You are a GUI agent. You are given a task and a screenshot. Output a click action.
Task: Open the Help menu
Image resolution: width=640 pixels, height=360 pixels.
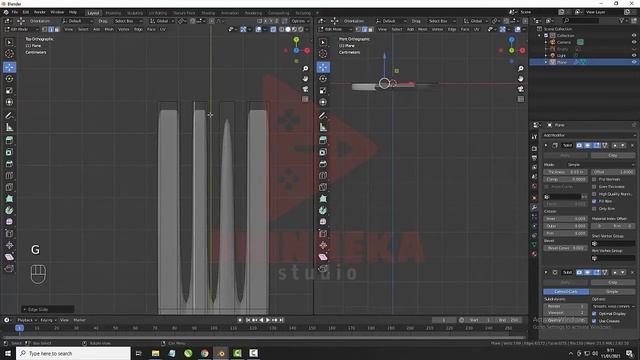(x=73, y=12)
